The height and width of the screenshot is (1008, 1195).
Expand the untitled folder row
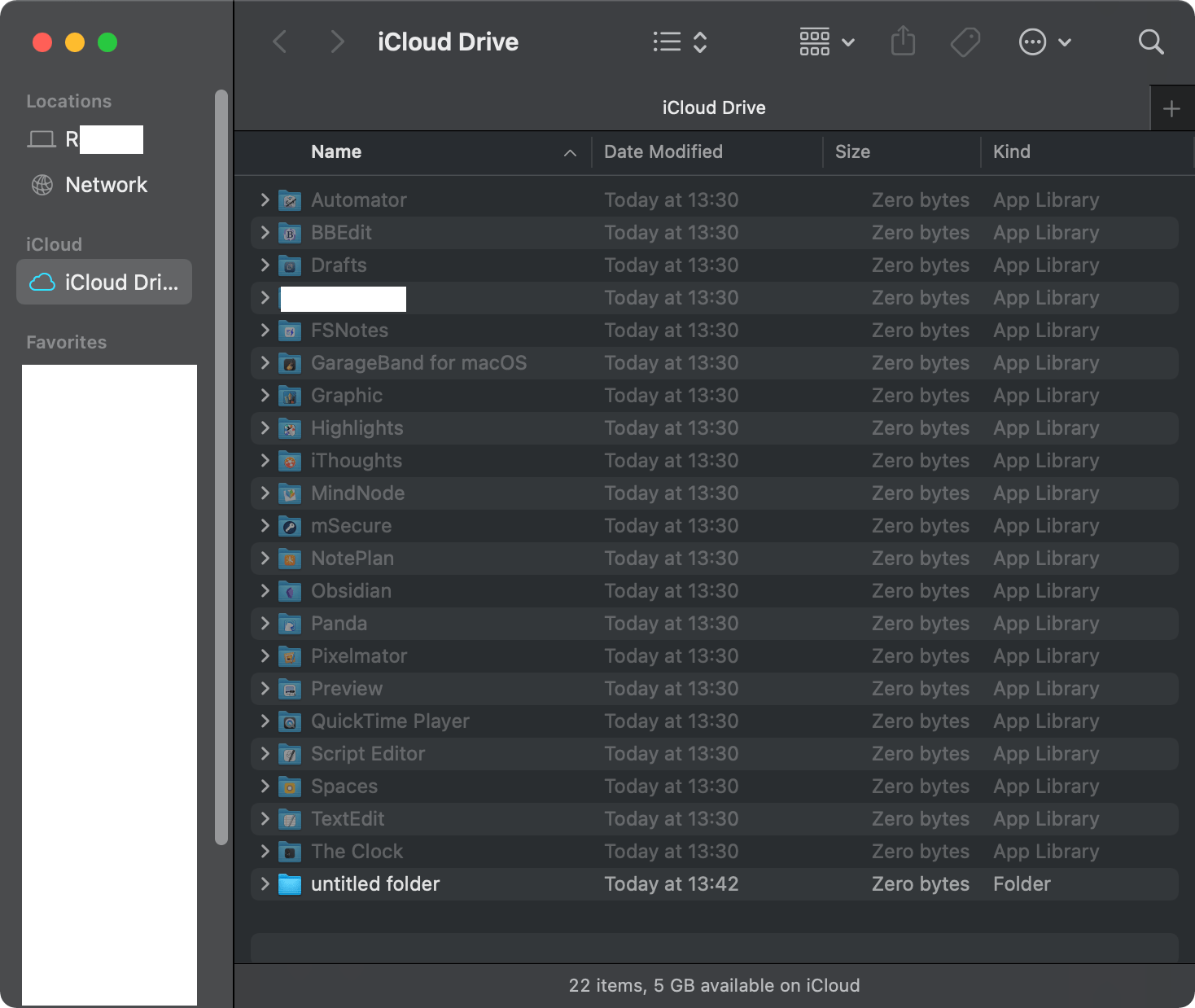[x=265, y=883]
